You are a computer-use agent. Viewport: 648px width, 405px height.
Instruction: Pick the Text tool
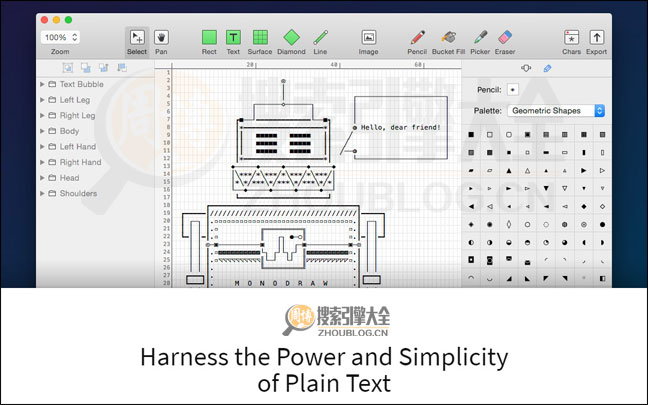click(x=233, y=42)
